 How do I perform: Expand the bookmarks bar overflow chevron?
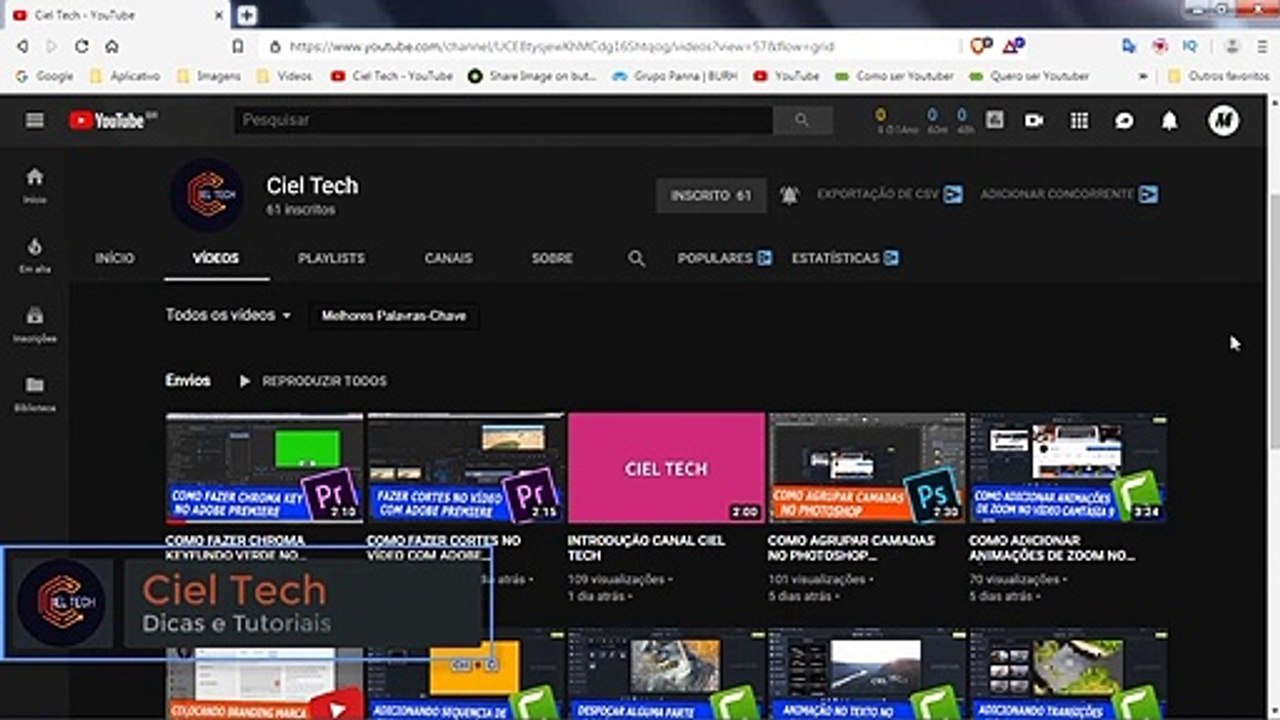pyautogui.click(x=1143, y=76)
